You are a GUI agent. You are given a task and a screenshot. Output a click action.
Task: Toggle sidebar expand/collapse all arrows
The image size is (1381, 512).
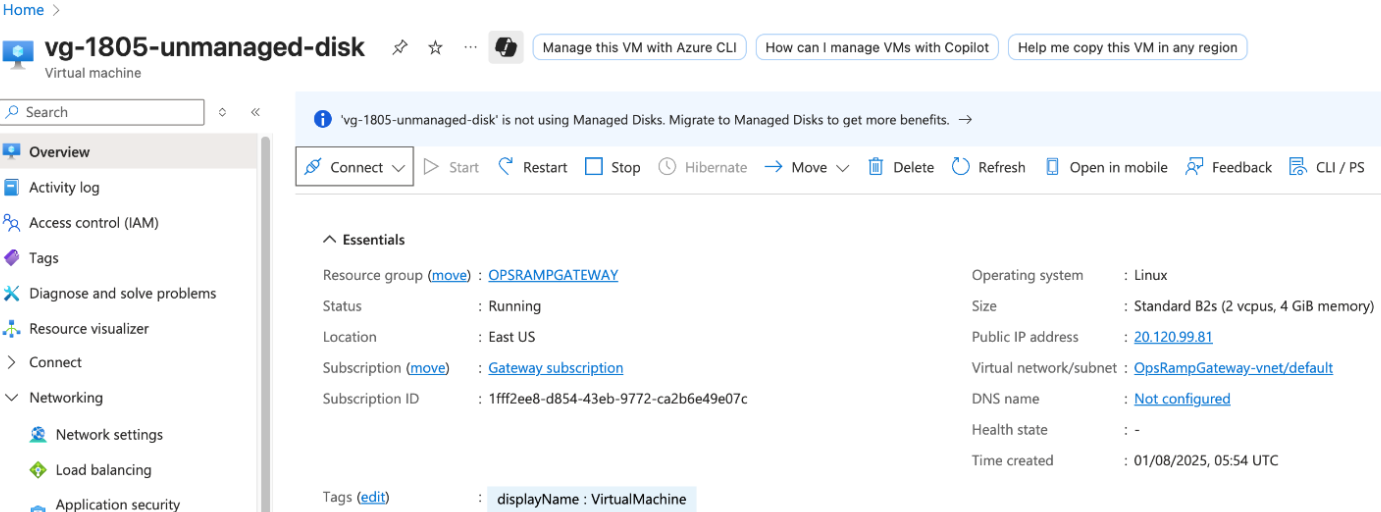pos(222,112)
